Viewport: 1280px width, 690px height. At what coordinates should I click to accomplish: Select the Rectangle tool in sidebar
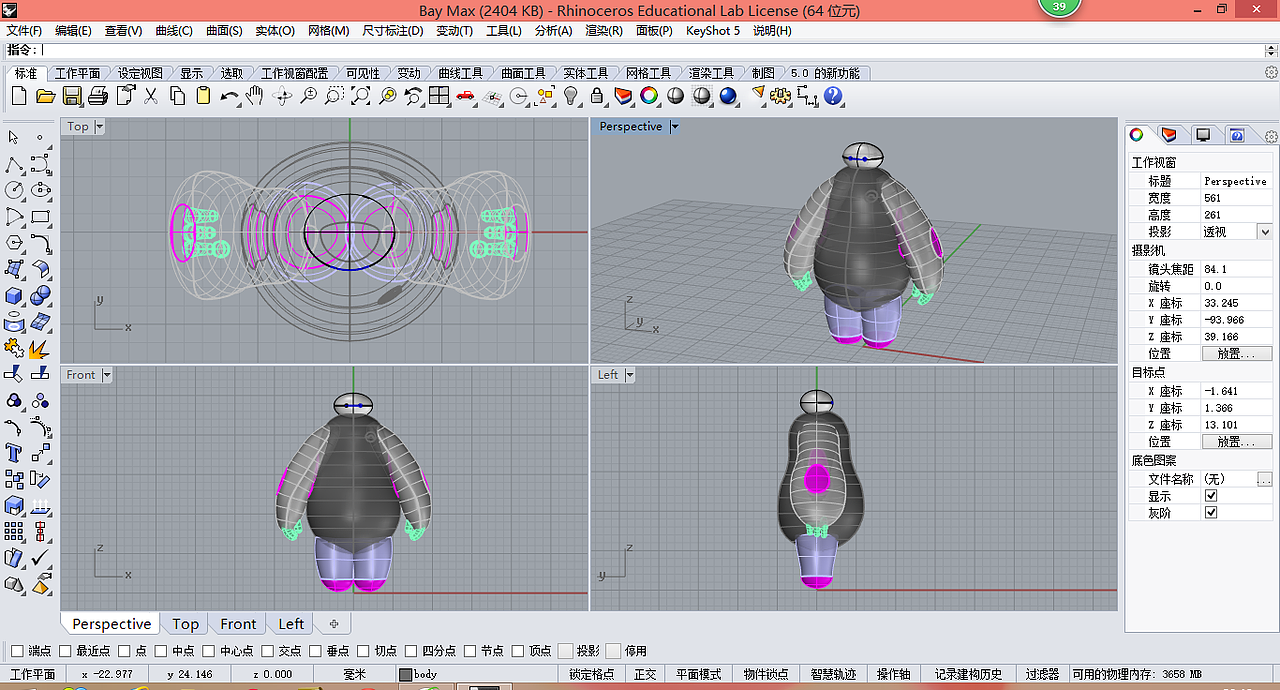[40, 216]
